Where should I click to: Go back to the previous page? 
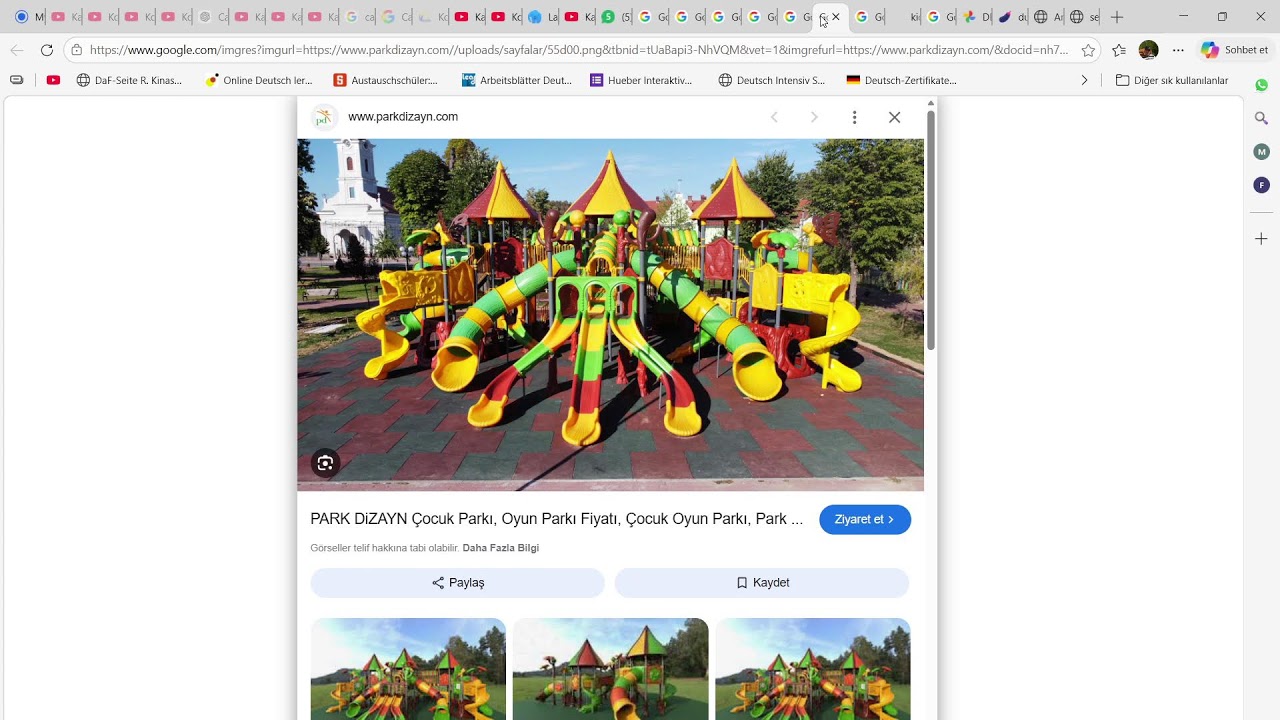pos(17,50)
